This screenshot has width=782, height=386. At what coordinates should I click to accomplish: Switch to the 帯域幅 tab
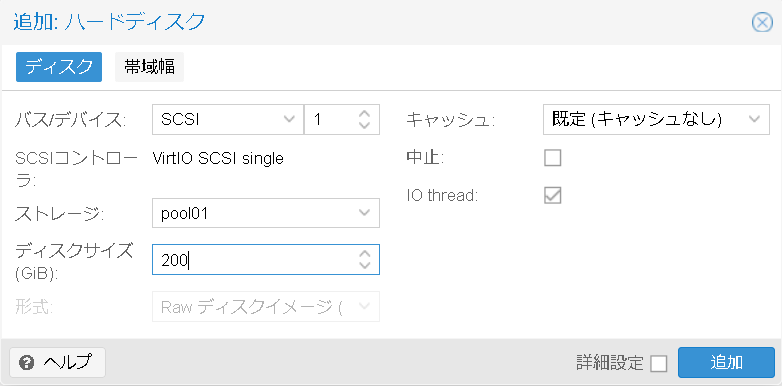tap(150, 67)
